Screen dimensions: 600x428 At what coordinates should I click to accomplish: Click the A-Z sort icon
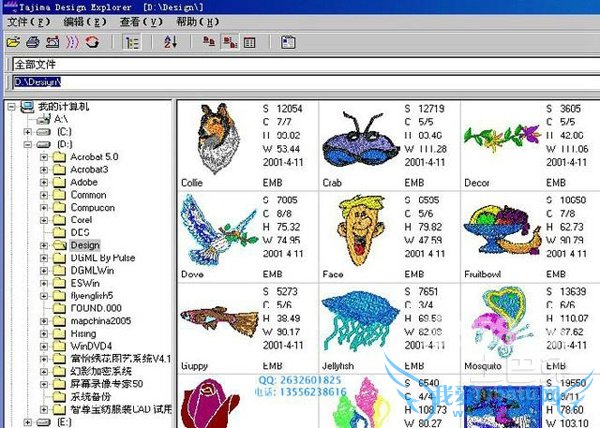coord(170,42)
